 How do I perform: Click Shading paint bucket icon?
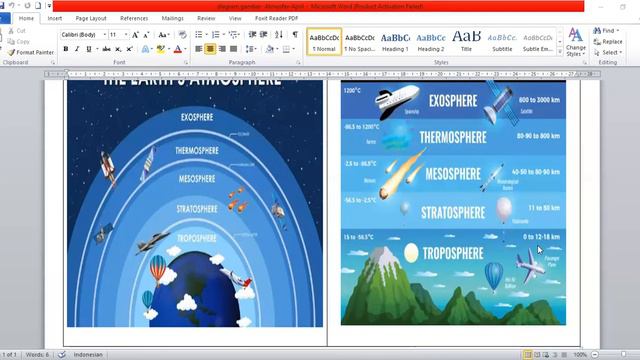[269, 49]
